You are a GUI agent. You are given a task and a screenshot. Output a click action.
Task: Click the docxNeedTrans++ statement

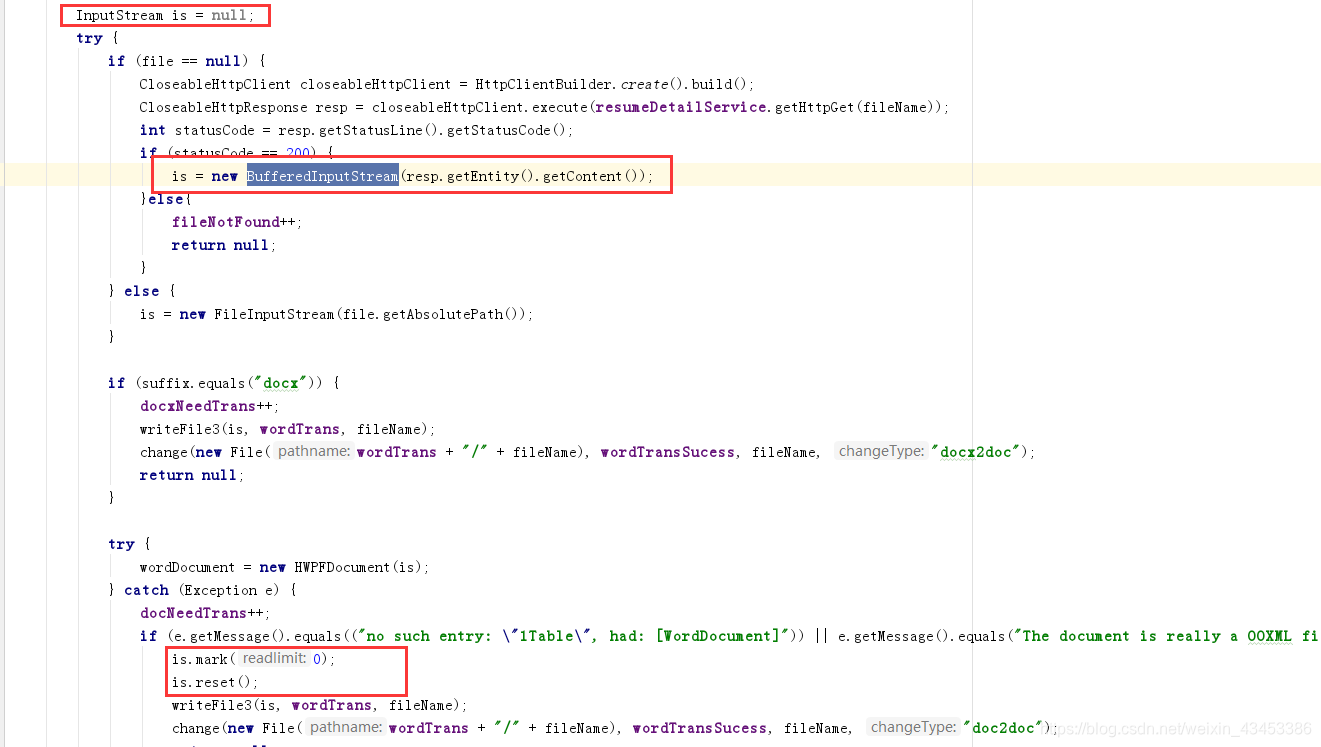point(211,406)
